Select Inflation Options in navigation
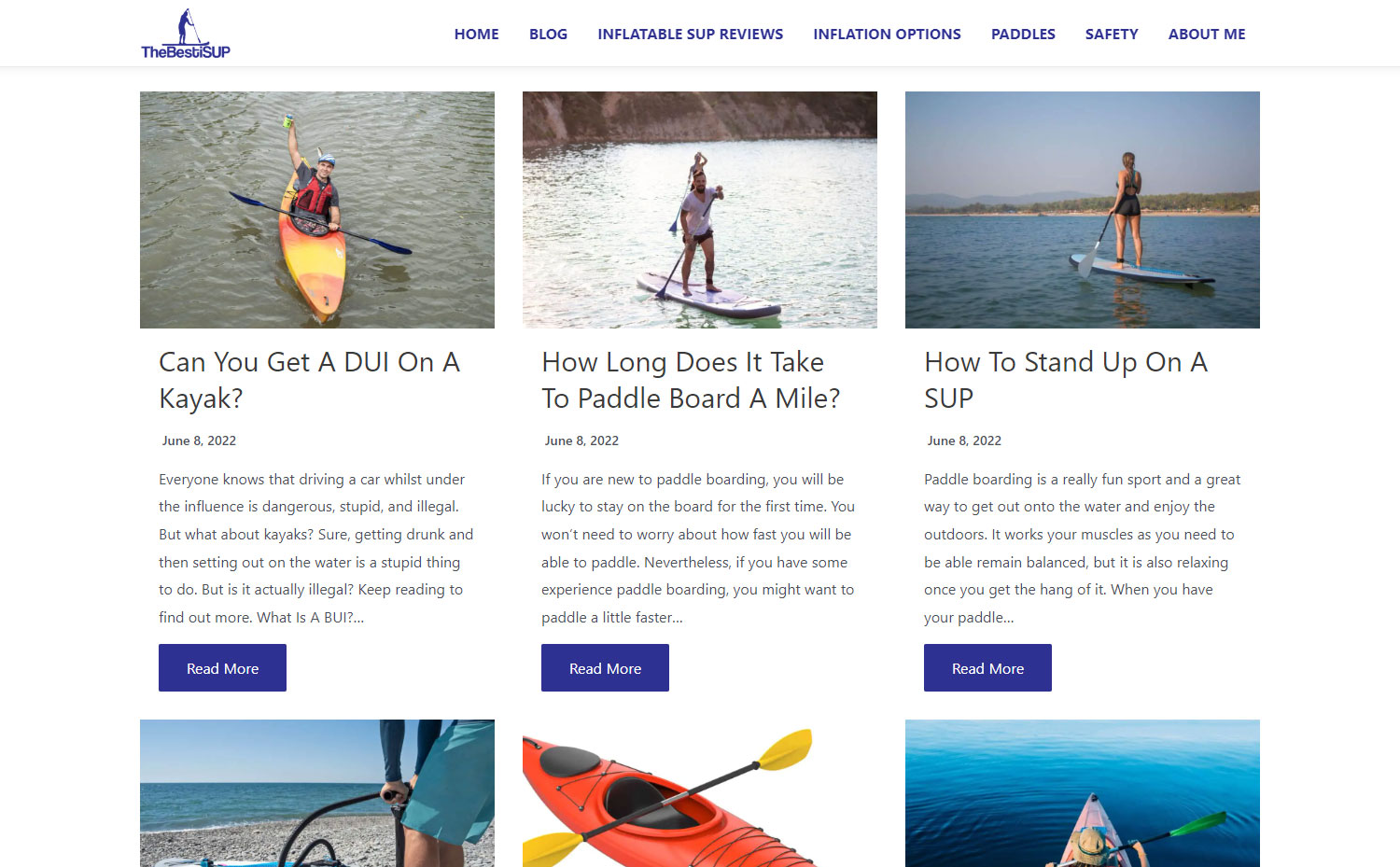The width and height of the screenshot is (1400, 867). point(887,35)
